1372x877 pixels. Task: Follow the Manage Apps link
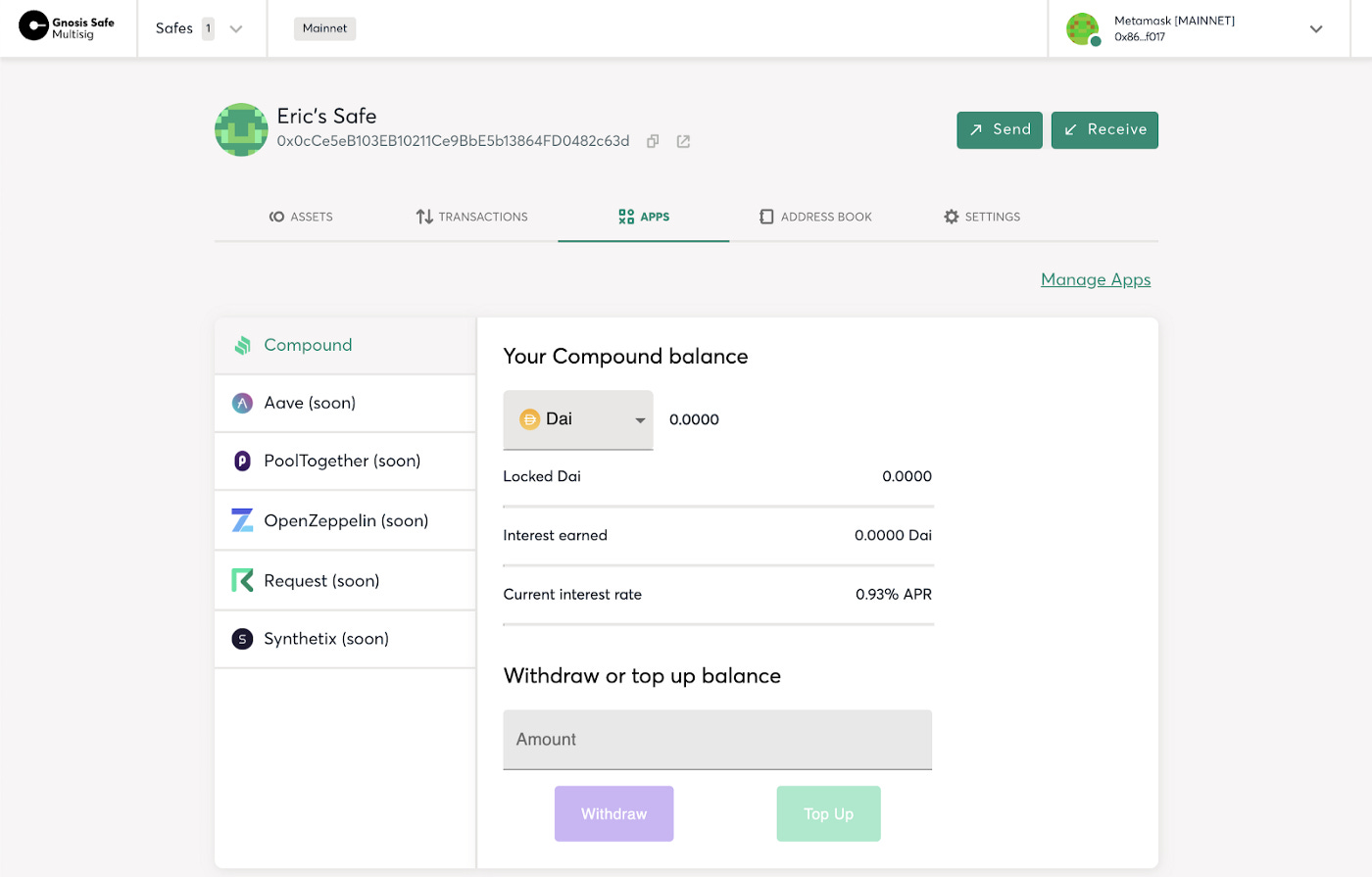point(1095,279)
